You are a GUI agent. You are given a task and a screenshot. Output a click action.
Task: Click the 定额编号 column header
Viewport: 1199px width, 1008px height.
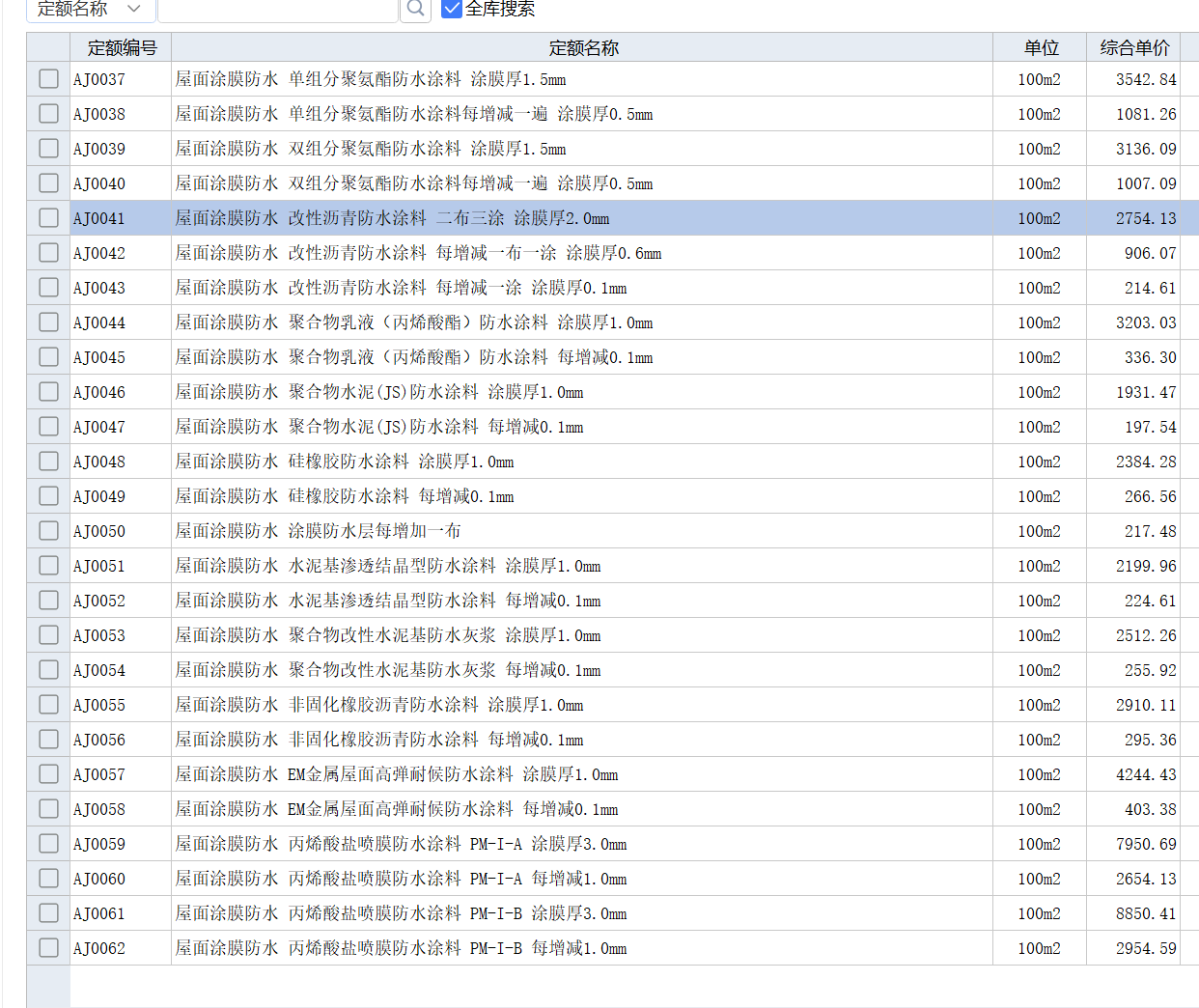(x=122, y=47)
